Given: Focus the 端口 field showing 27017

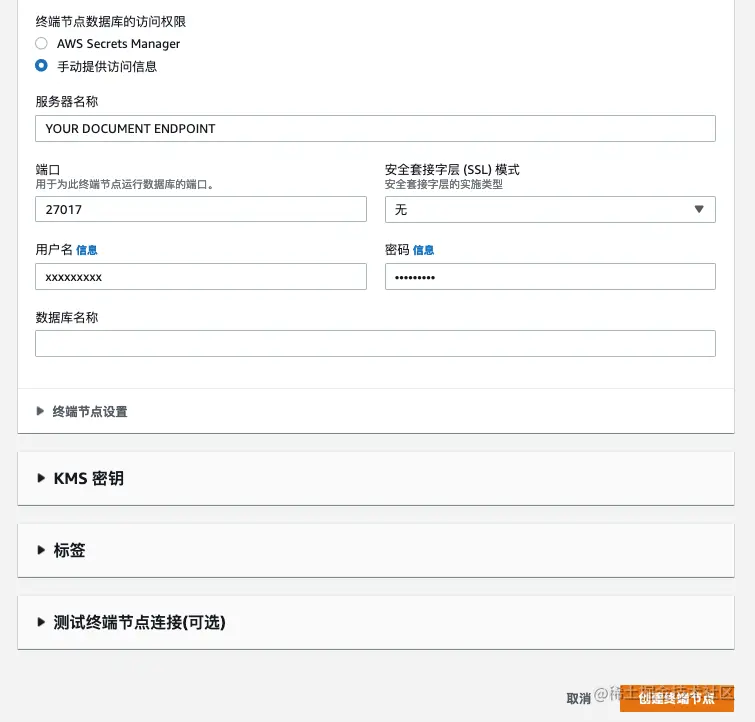Looking at the screenshot, I should click(201, 209).
